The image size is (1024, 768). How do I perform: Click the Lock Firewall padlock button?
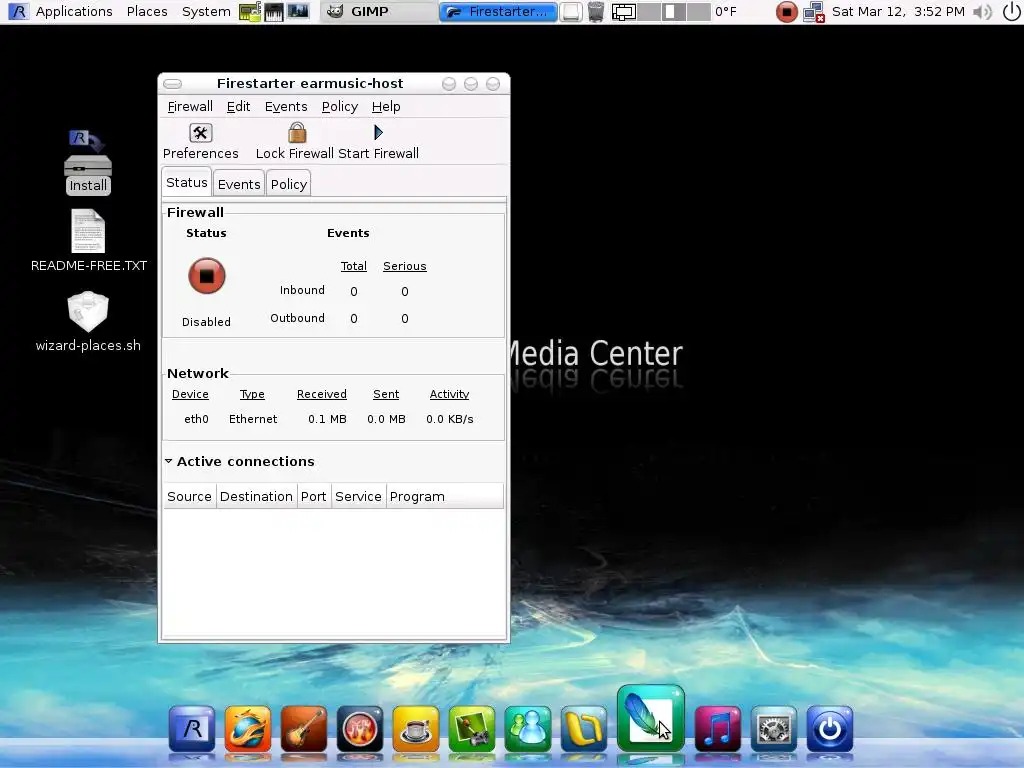(x=296, y=142)
